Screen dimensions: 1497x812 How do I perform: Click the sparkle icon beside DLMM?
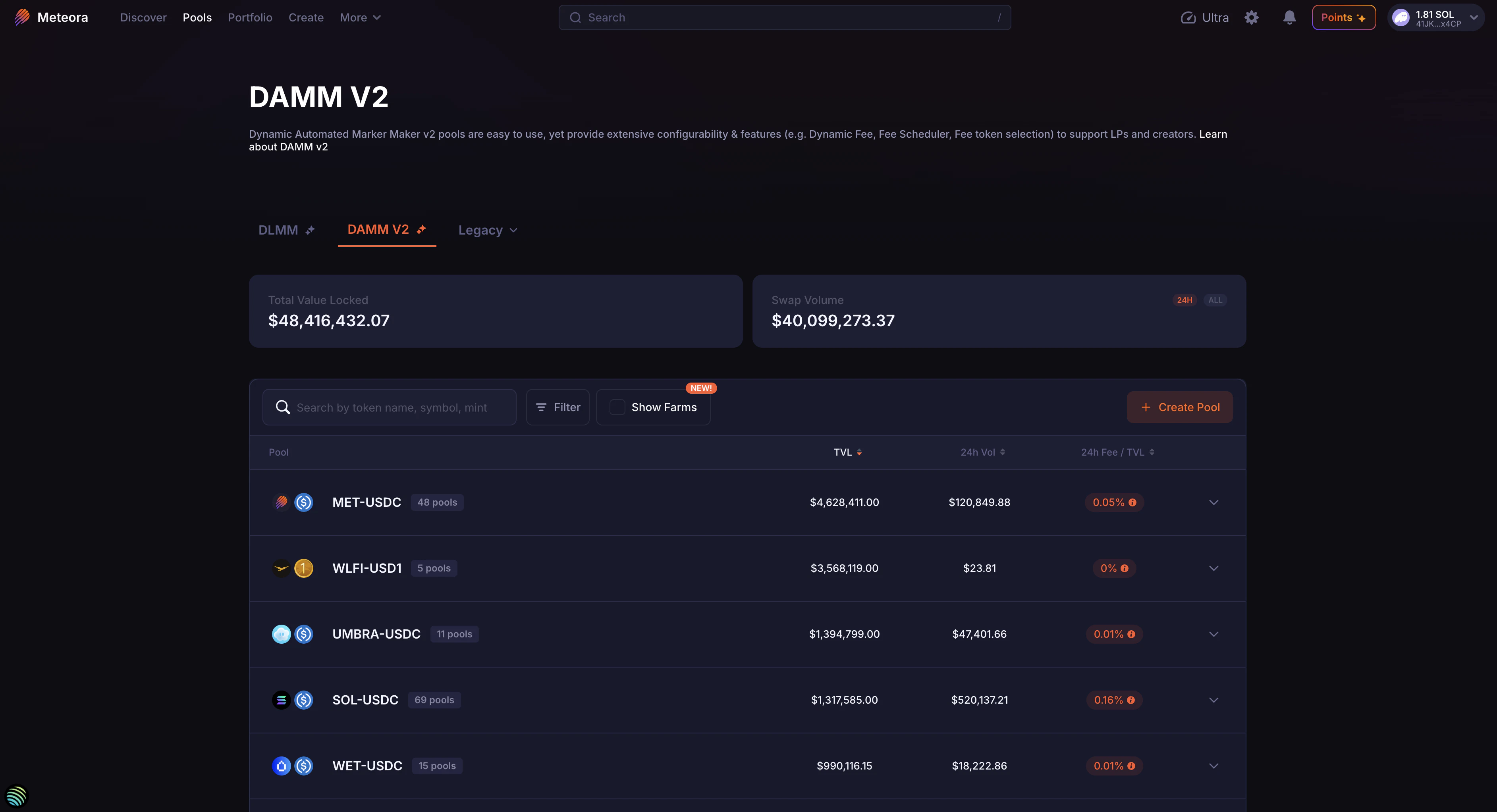[x=311, y=230]
